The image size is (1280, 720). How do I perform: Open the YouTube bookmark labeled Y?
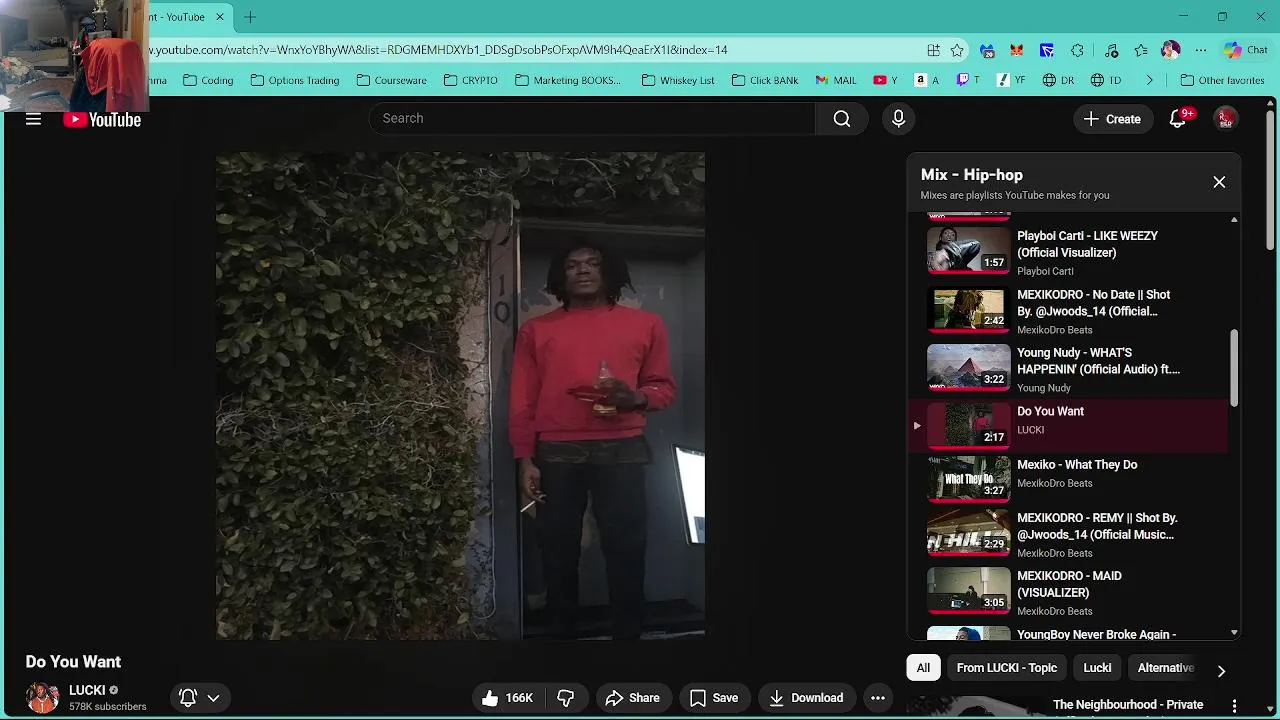pos(885,80)
